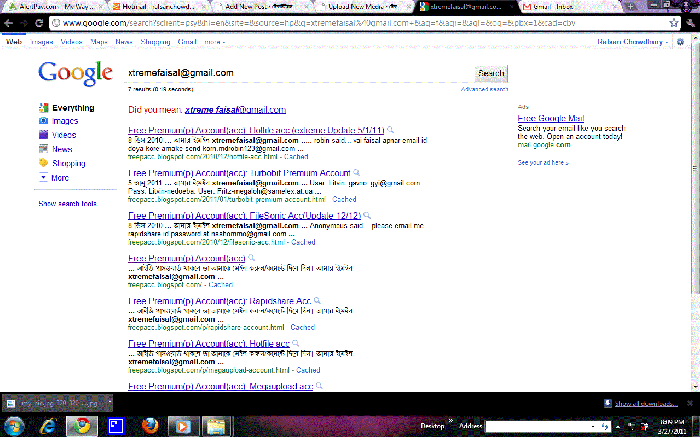
Task: Select the Images camera icon in sidebar
Action: [x=43, y=121]
